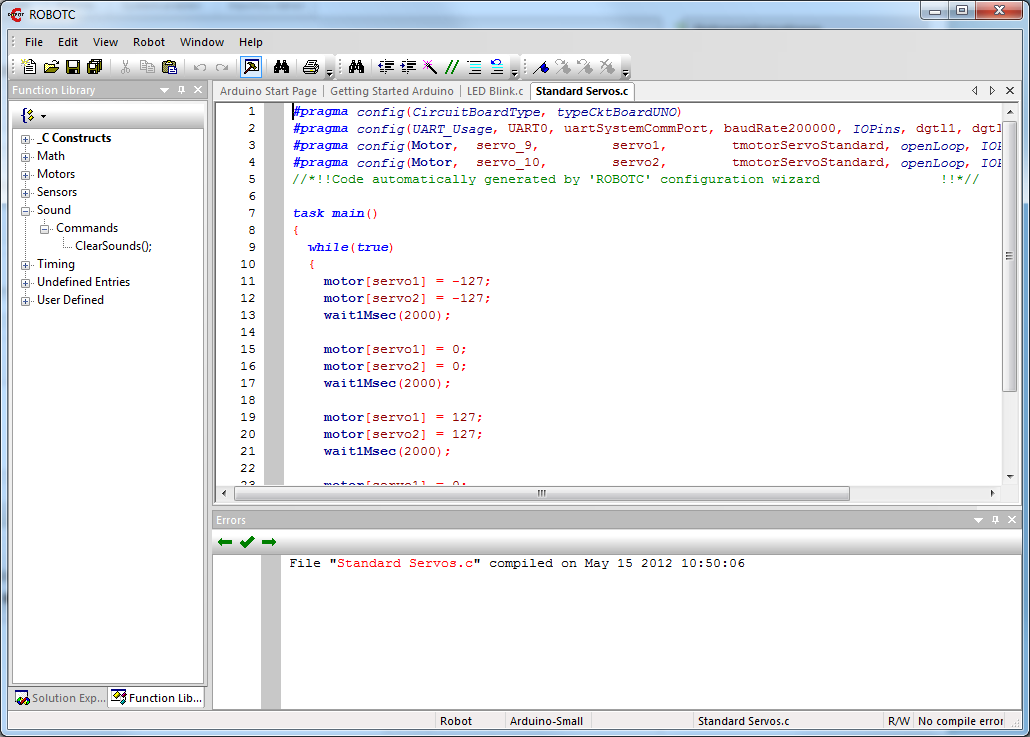Screen dimensions: 1030x737
Task: Jump to the next error with the right green arrow
Action: [x=269, y=542]
